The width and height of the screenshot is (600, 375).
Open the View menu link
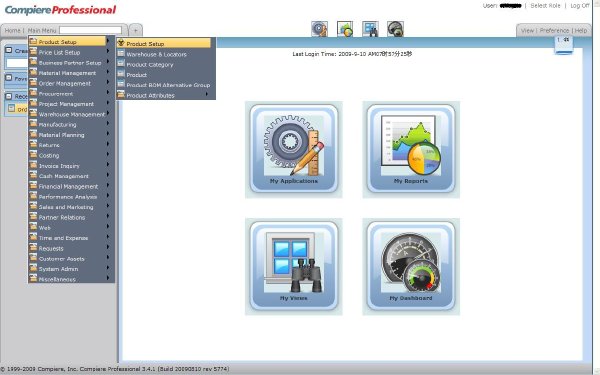[527, 31]
